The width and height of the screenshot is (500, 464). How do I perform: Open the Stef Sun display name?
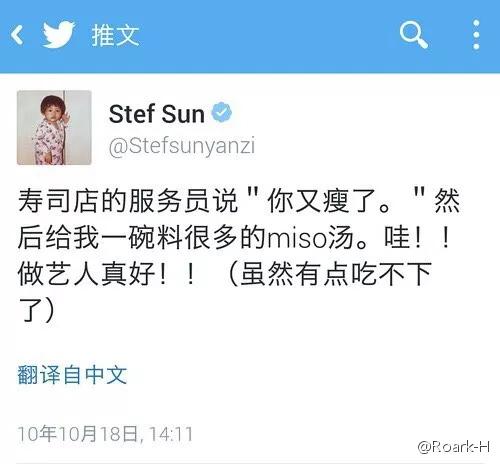click(x=157, y=114)
